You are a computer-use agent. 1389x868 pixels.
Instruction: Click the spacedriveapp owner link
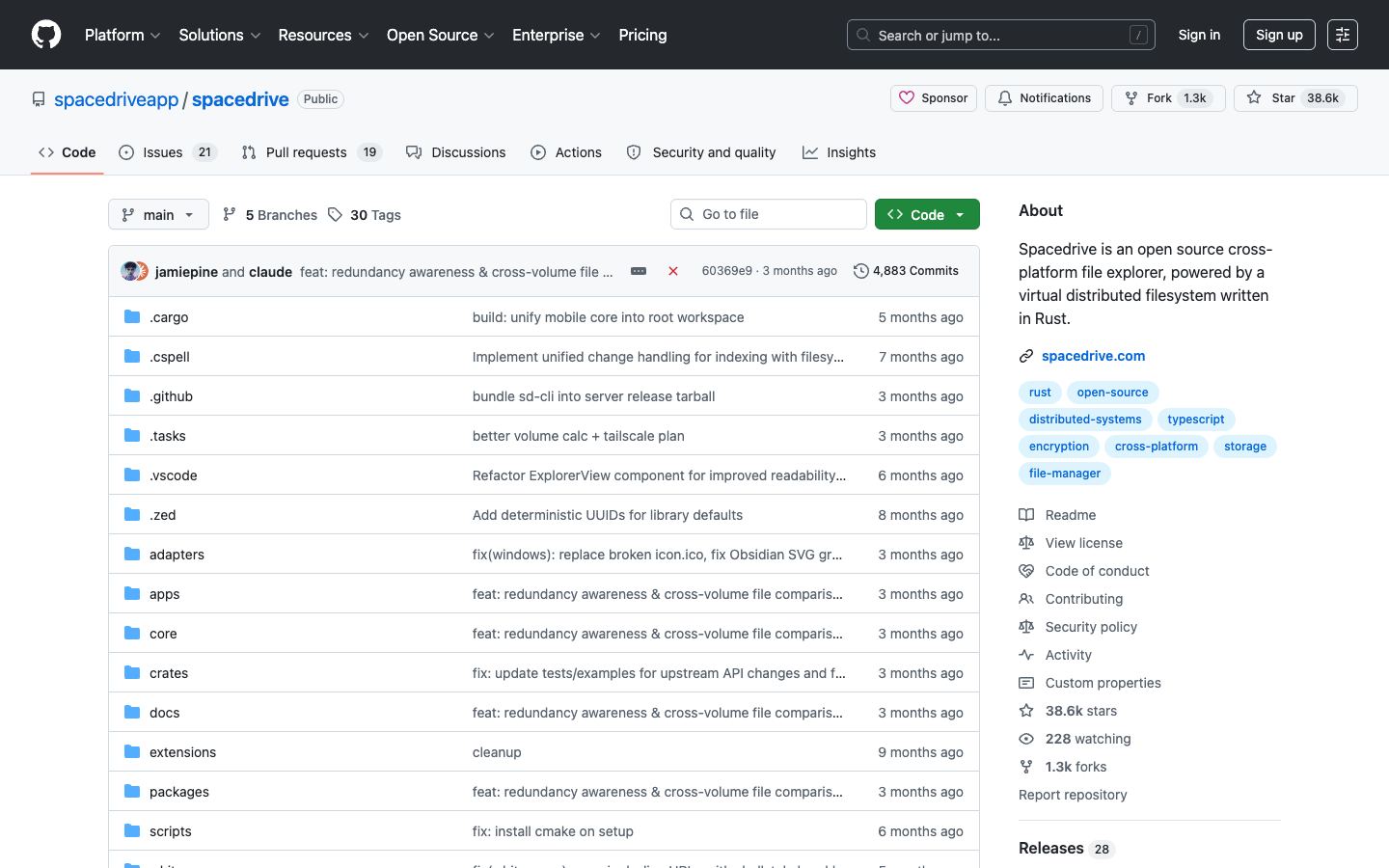click(x=117, y=99)
